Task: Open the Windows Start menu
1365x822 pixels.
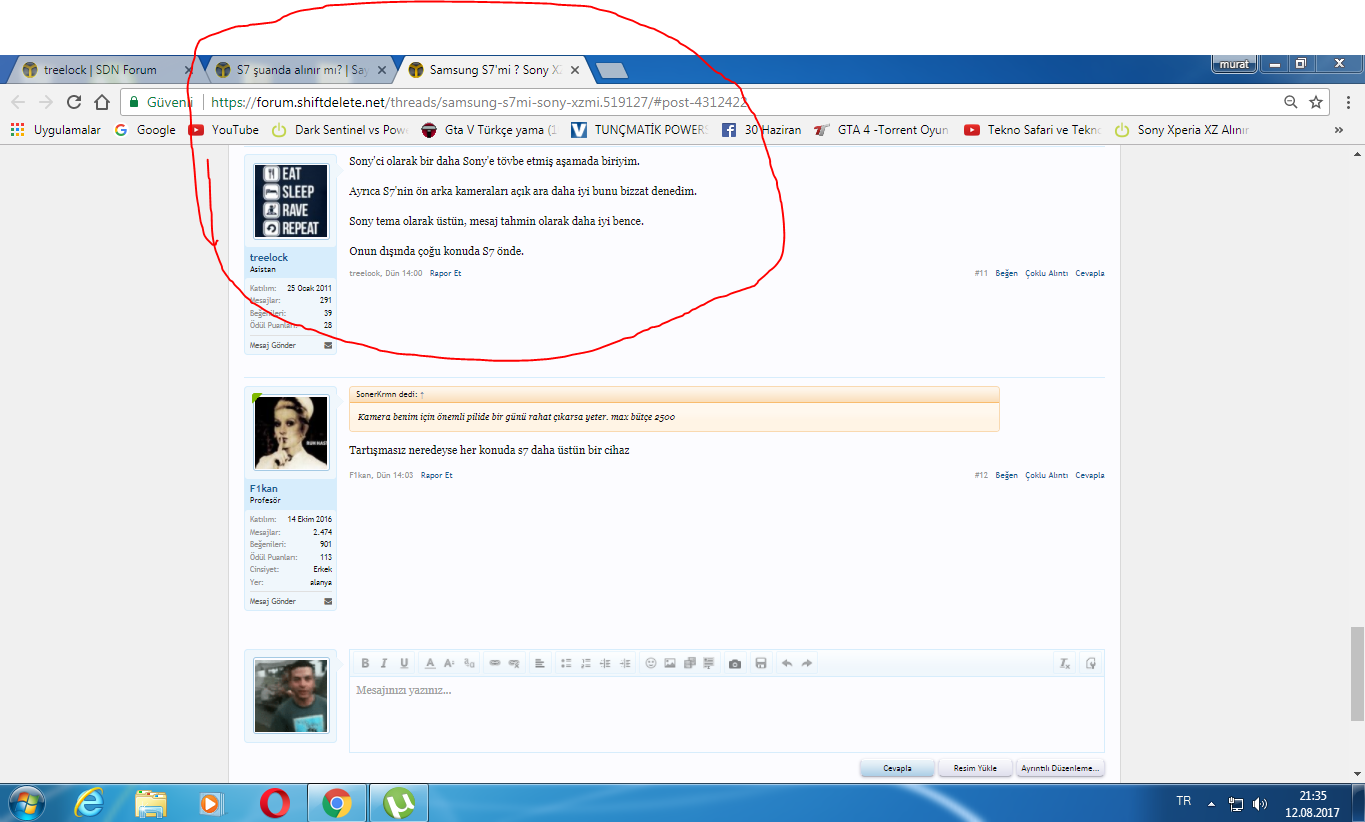Action: (25, 803)
